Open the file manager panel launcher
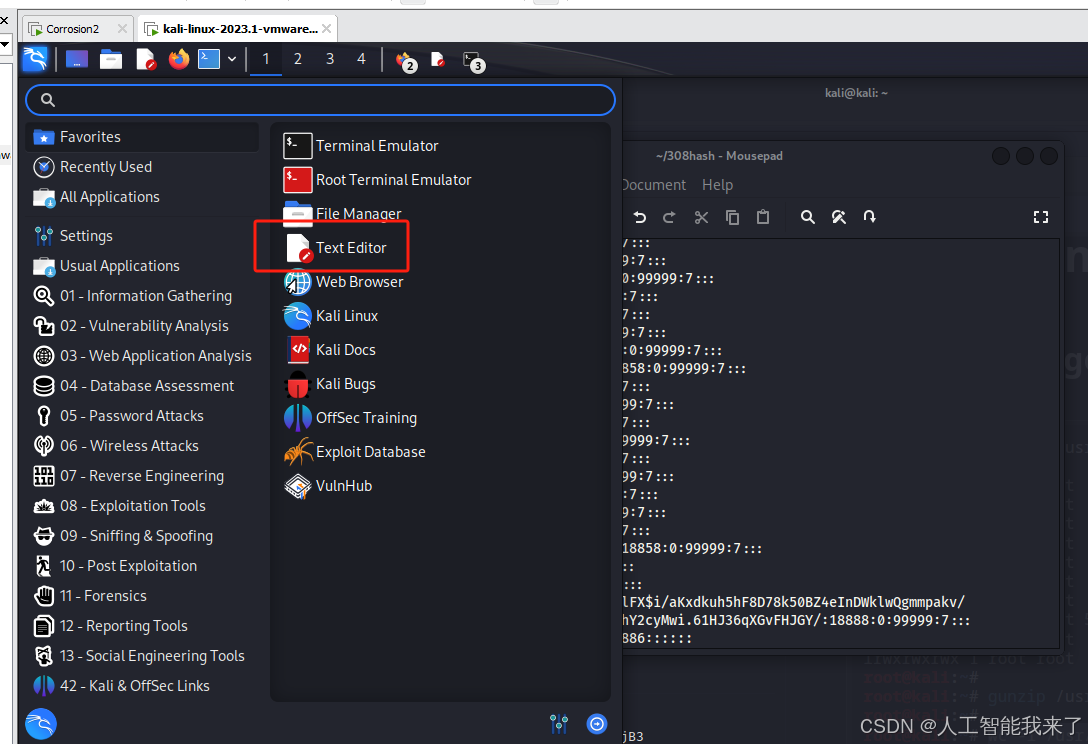This screenshot has width=1088, height=744. 111,60
